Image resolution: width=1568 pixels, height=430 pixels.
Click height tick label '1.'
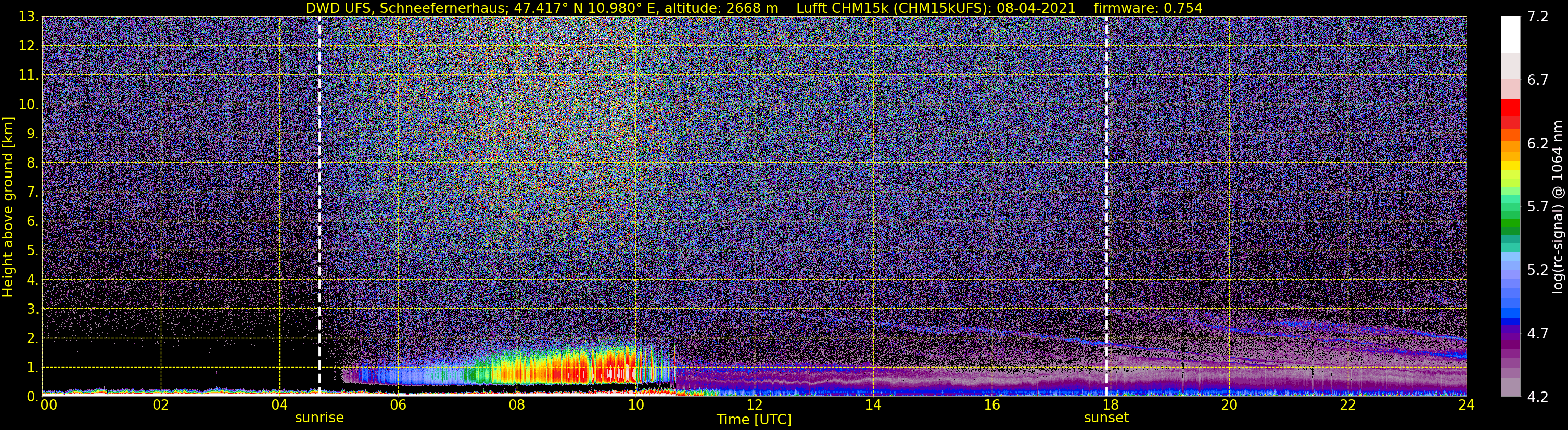pyautogui.click(x=33, y=368)
